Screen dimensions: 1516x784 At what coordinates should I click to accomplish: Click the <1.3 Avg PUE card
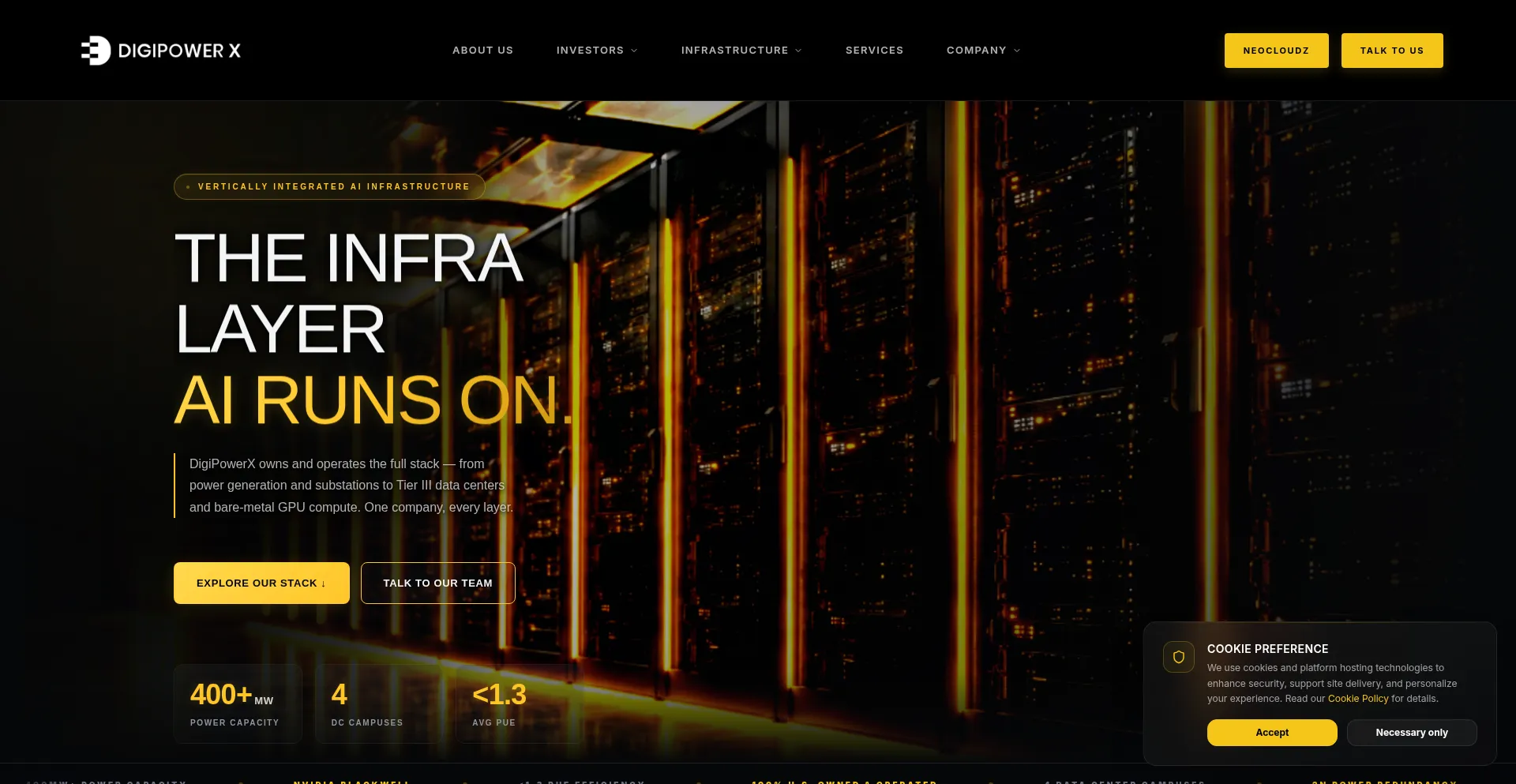click(520, 703)
